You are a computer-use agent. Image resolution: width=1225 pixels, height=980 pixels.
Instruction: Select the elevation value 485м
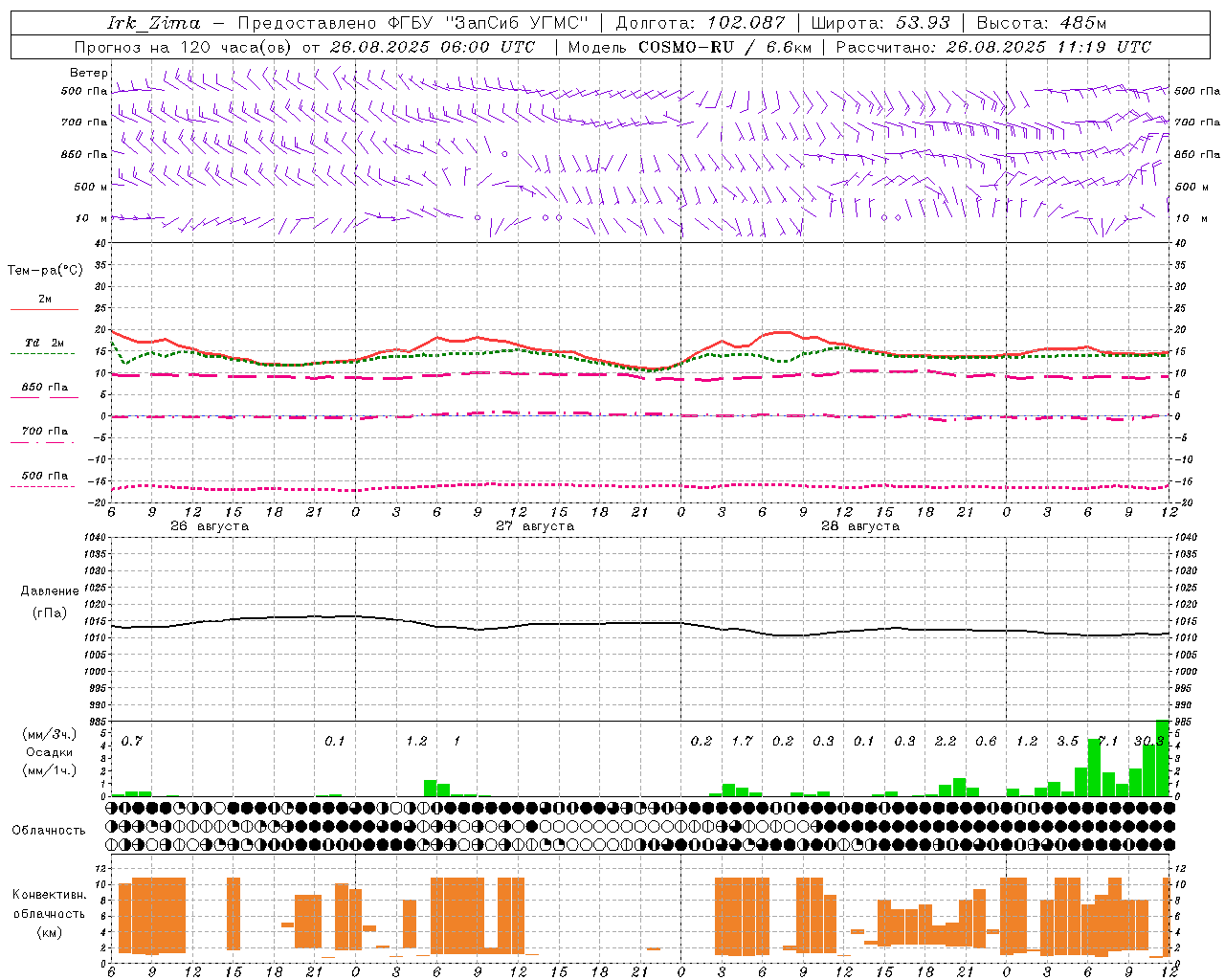pyautogui.click(x=1083, y=22)
